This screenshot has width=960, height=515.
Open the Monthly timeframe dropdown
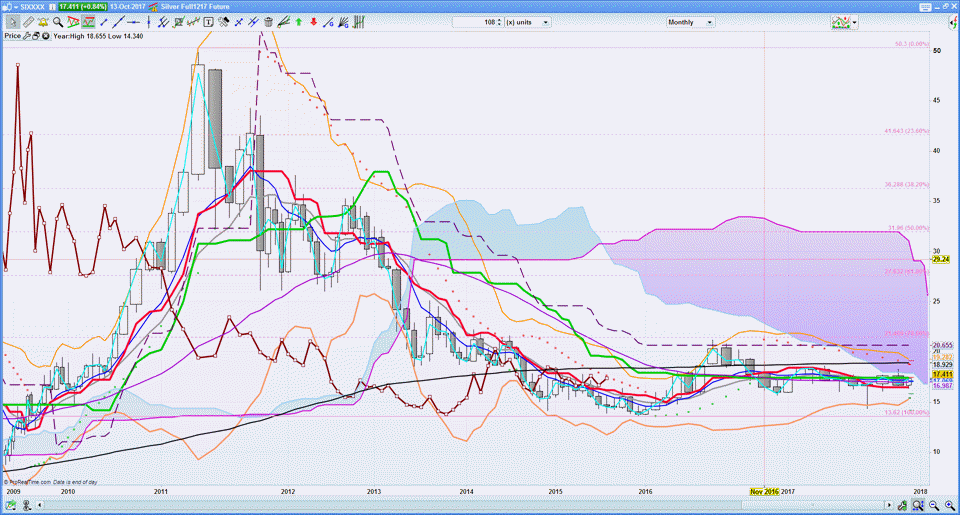709,21
